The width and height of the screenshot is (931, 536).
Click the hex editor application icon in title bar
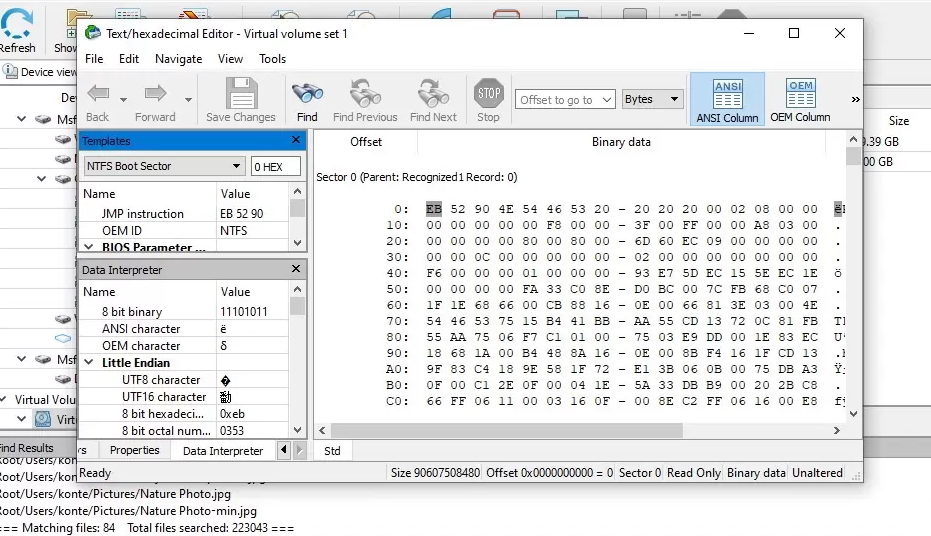coord(93,33)
